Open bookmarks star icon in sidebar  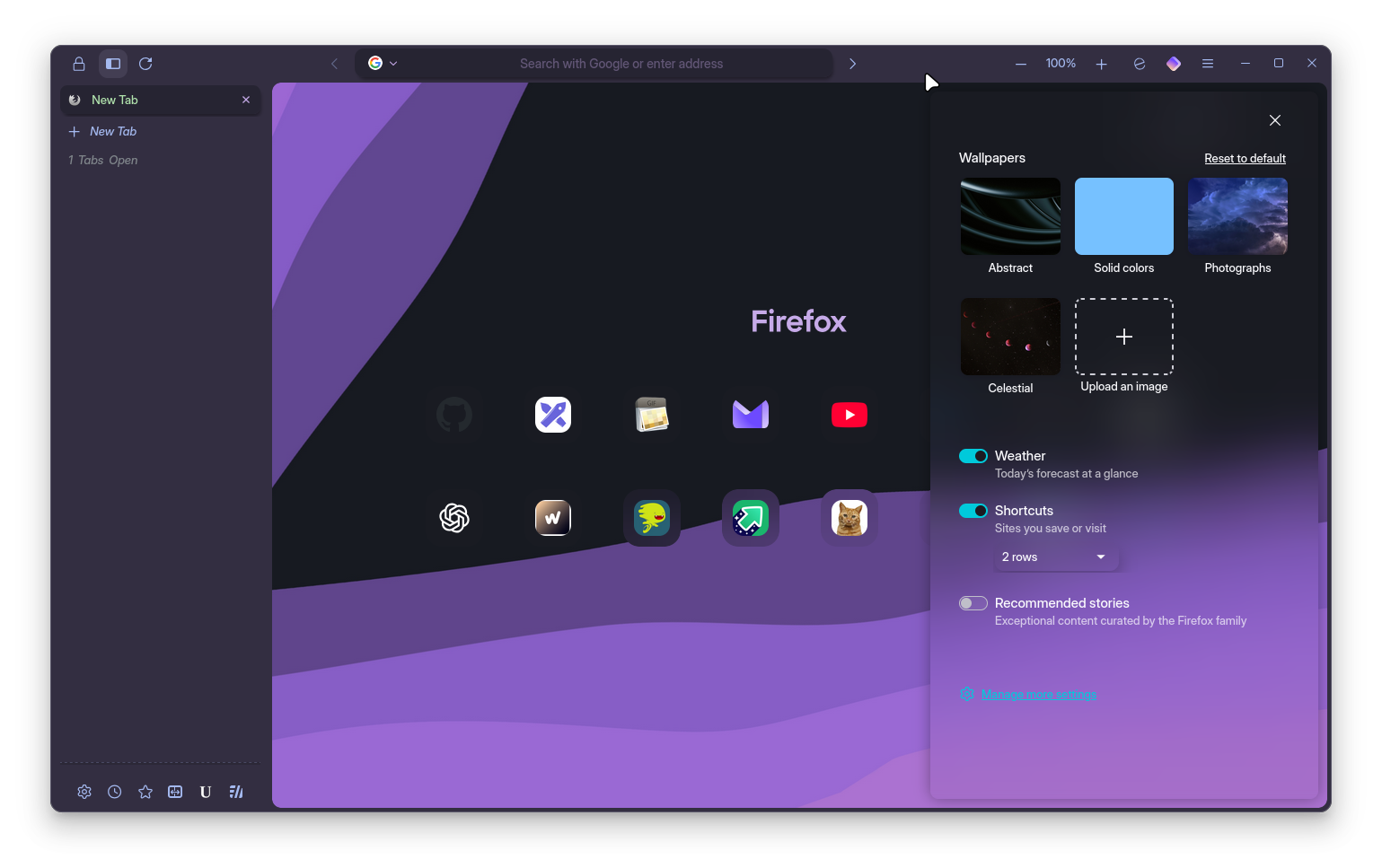145,792
